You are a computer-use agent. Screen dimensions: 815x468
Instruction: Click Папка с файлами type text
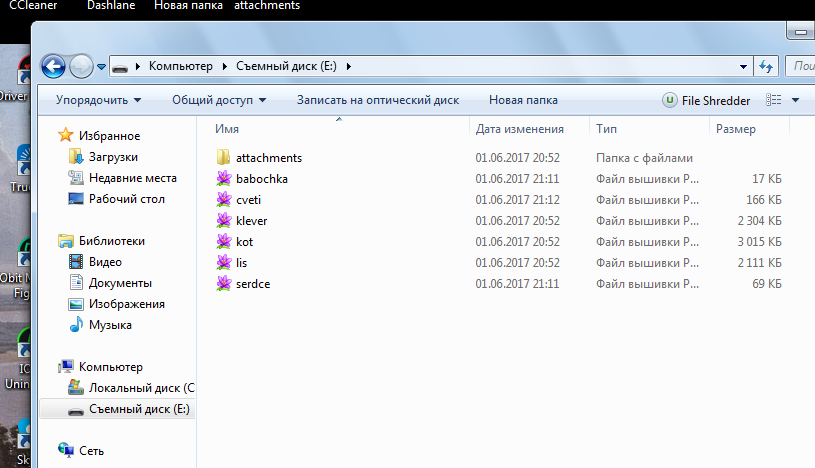[644, 158]
